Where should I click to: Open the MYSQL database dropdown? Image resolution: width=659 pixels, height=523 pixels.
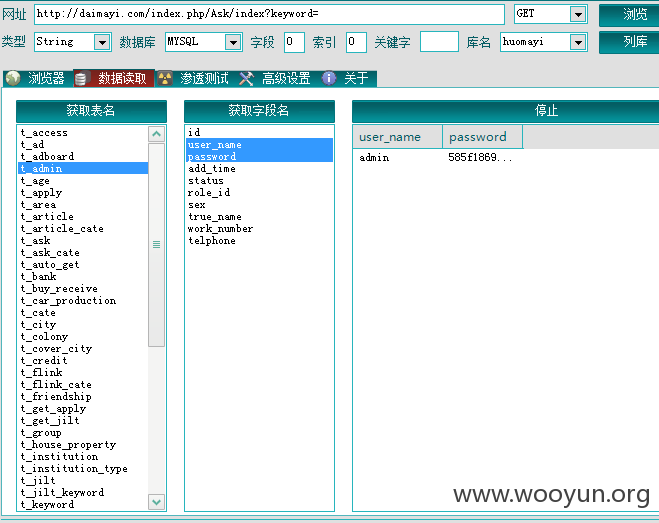pos(233,42)
